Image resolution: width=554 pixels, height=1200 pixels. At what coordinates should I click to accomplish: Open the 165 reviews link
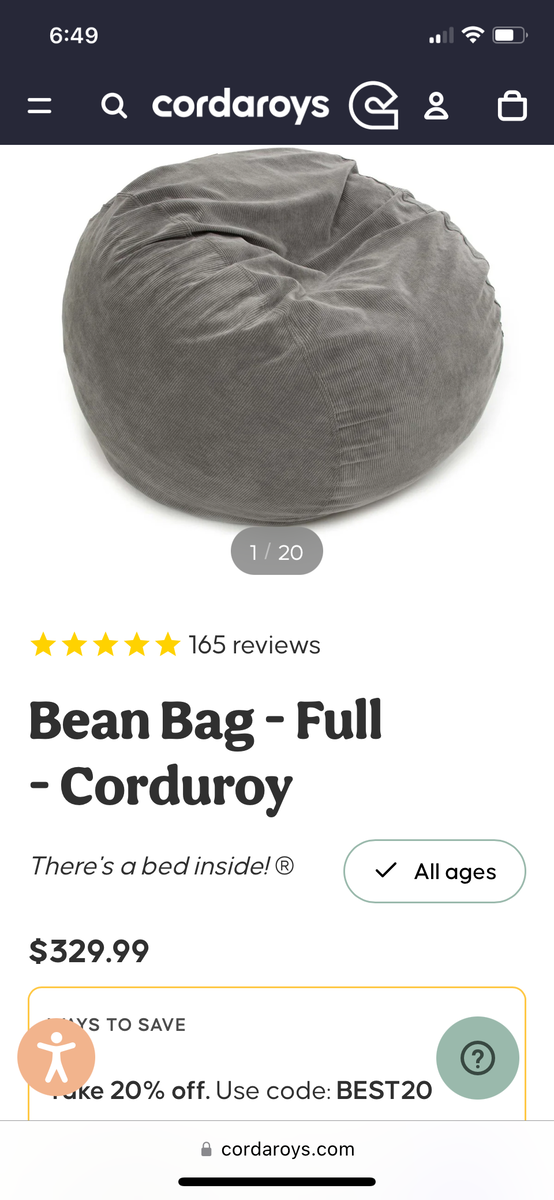click(x=254, y=645)
